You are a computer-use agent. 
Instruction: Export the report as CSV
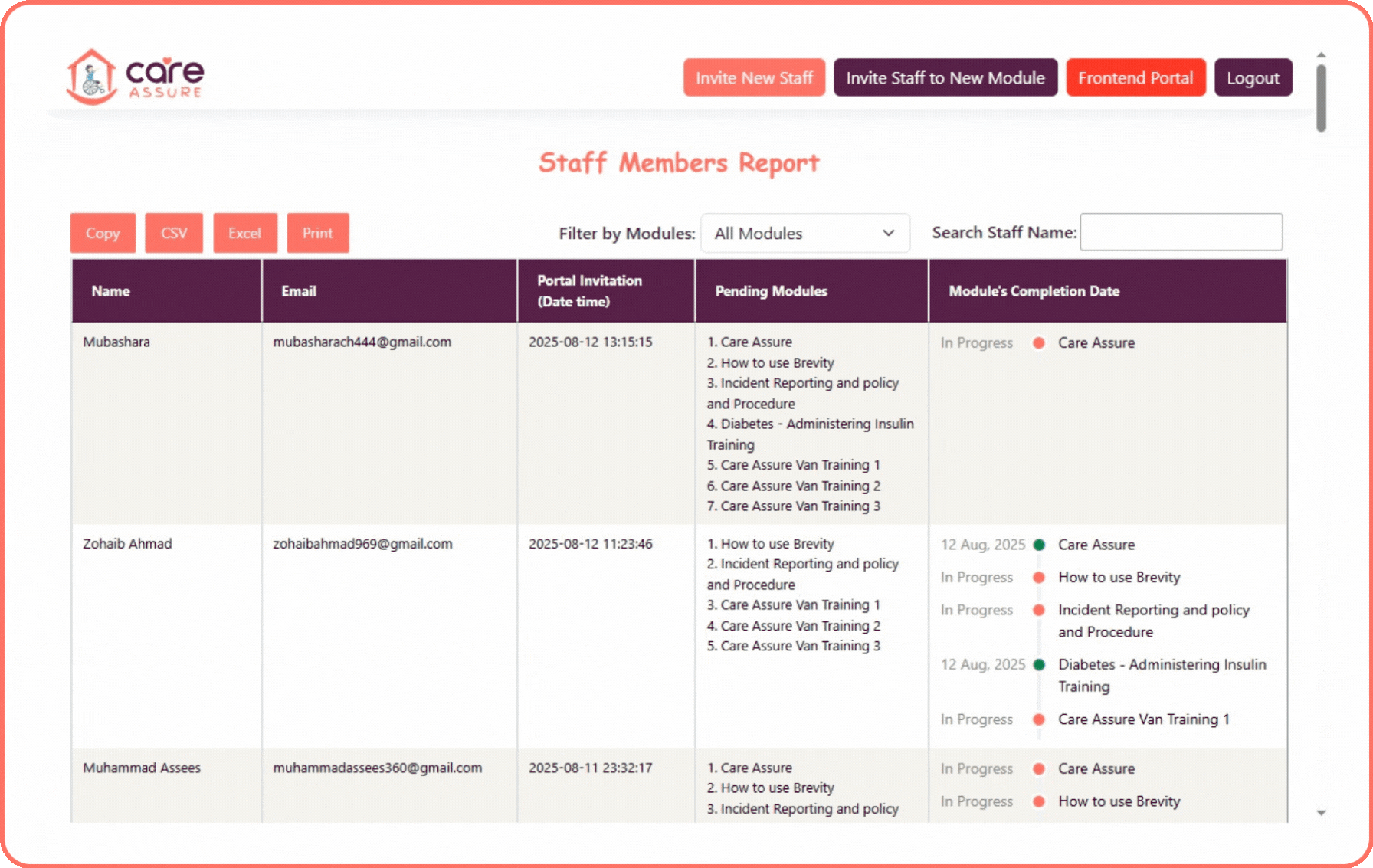pyautogui.click(x=173, y=233)
